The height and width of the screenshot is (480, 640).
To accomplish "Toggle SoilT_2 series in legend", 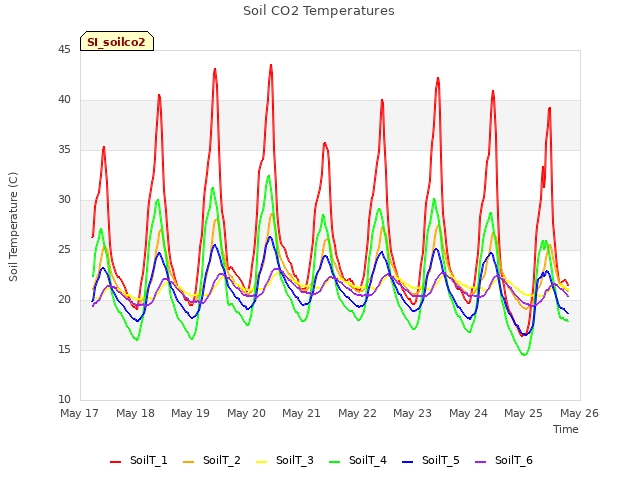I will [x=211, y=460].
